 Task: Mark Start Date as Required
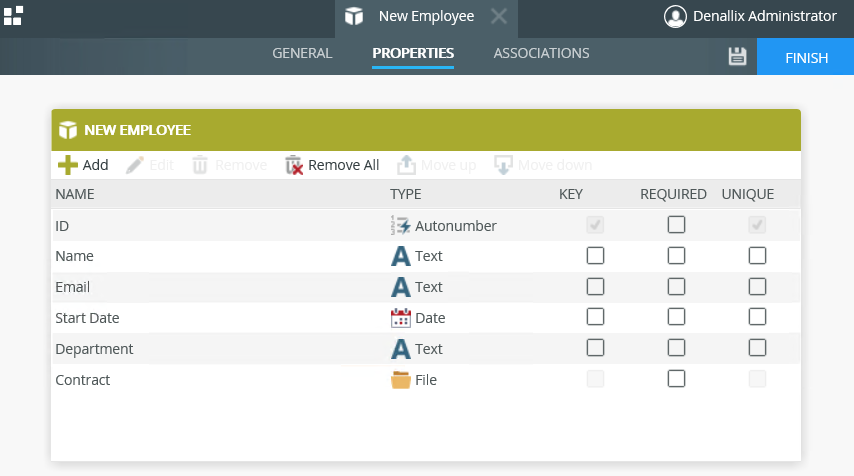(677, 318)
